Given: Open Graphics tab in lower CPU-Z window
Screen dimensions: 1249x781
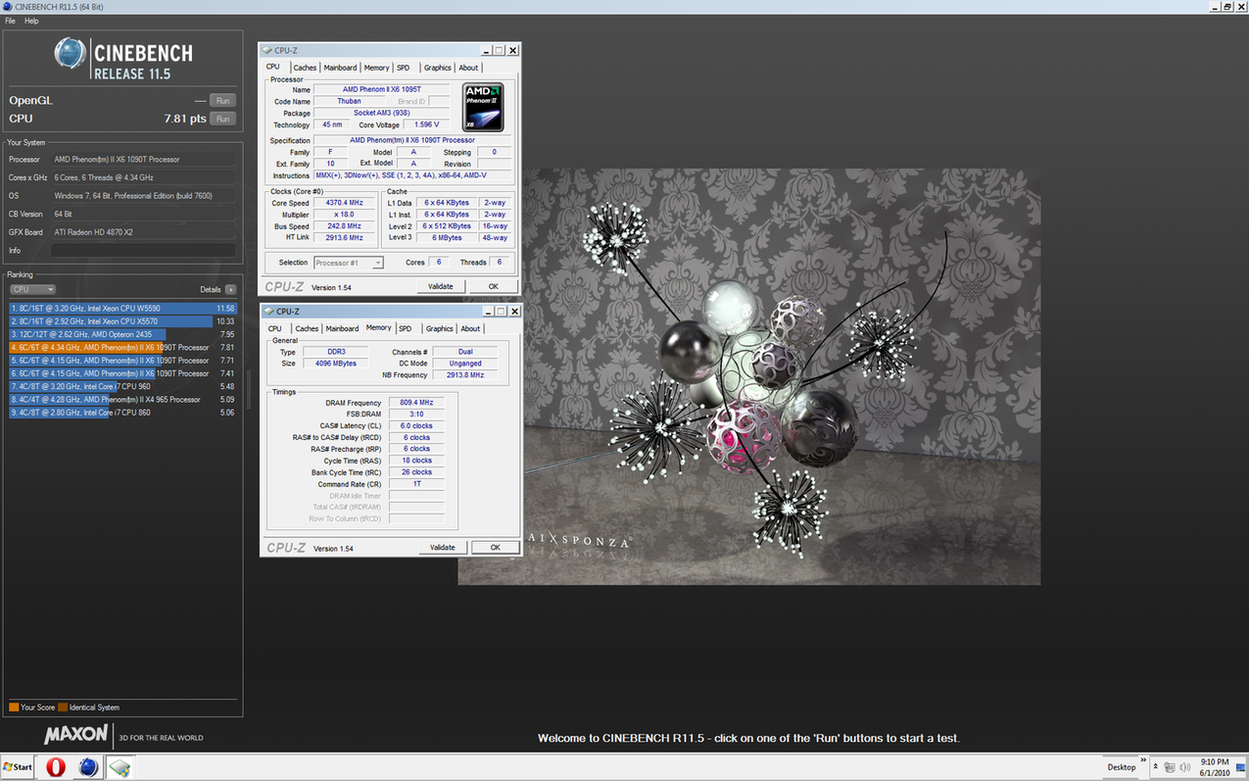Looking at the screenshot, I should pos(439,328).
